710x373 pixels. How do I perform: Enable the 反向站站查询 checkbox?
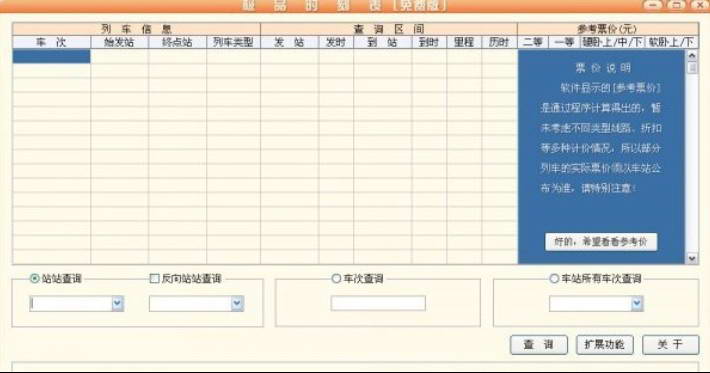coord(154,278)
